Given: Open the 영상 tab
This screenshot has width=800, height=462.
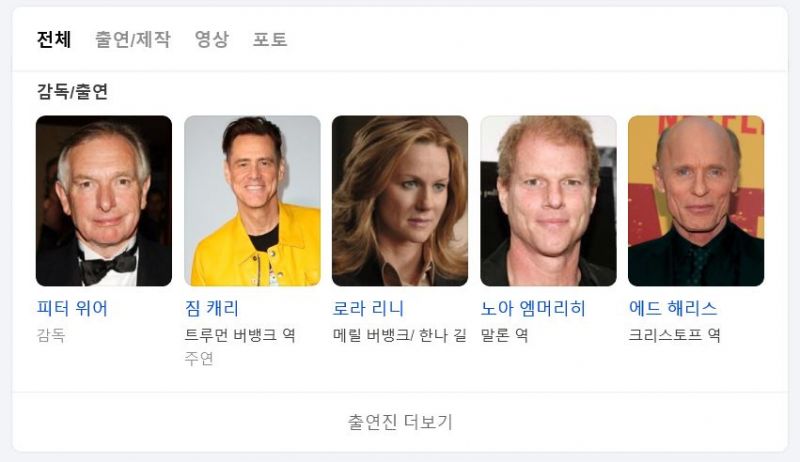Looking at the screenshot, I should coord(212,39).
